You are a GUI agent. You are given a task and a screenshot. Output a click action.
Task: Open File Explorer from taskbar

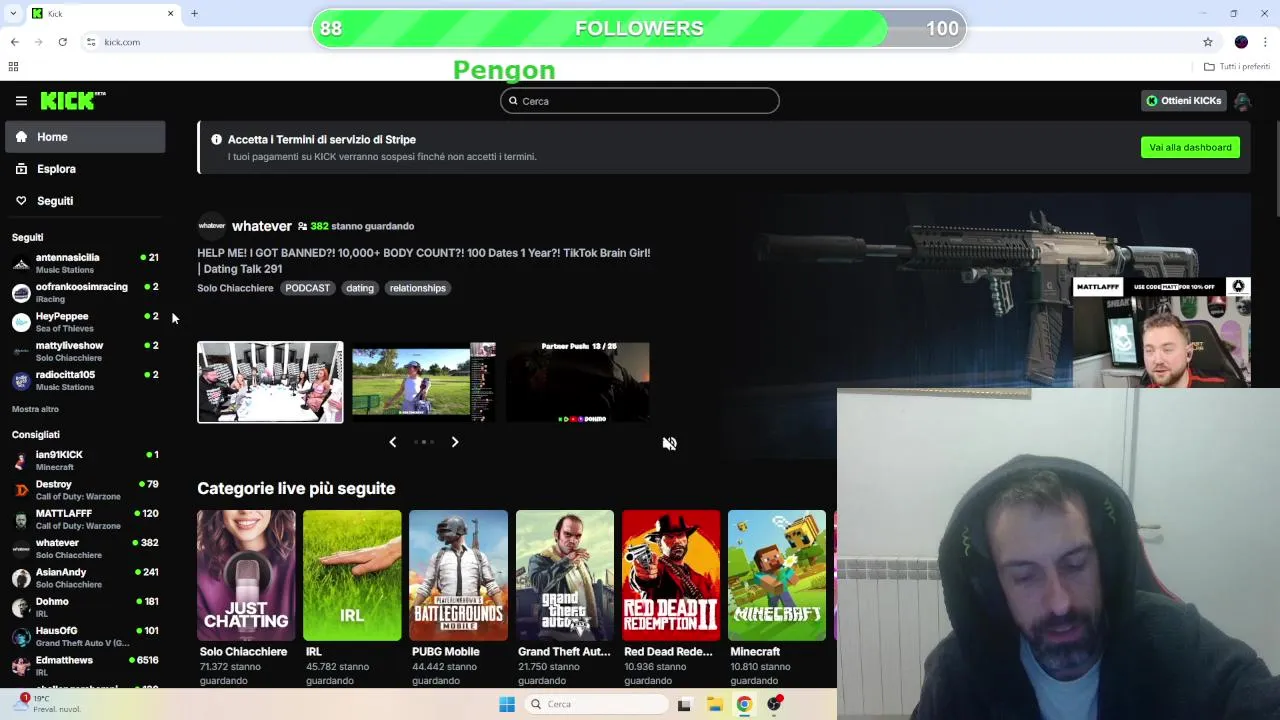(x=715, y=704)
